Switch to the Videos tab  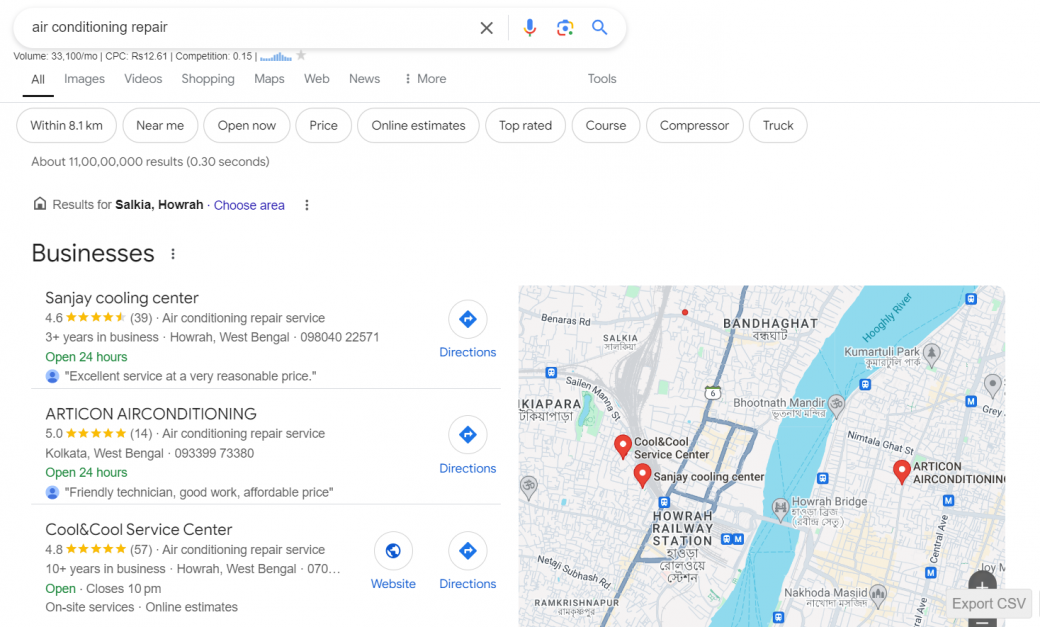pos(143,79)
